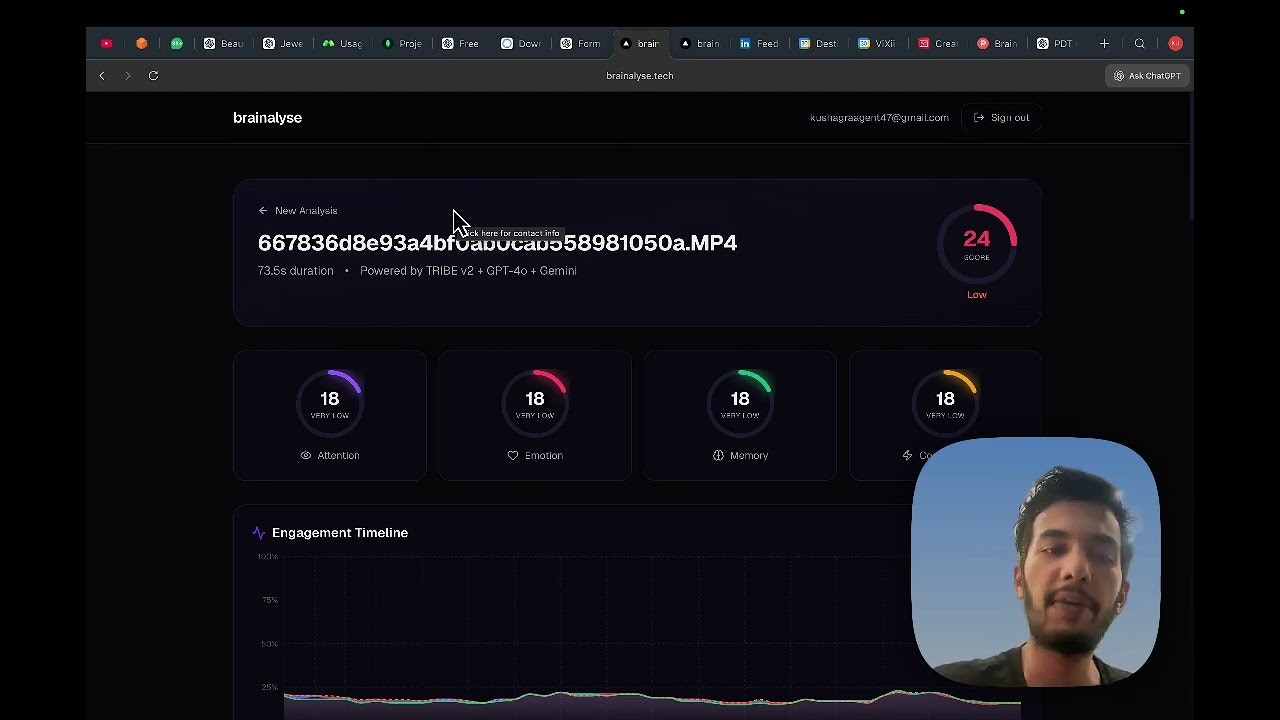This screenshot has width=1280, height=720.
Task: Click the yellow score 18 gauge
Action: click(945, 403)
